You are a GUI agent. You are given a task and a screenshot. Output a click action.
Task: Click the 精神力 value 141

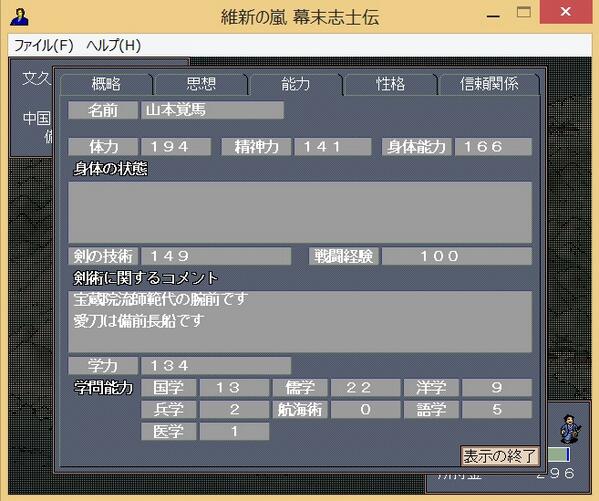point(333,147)
